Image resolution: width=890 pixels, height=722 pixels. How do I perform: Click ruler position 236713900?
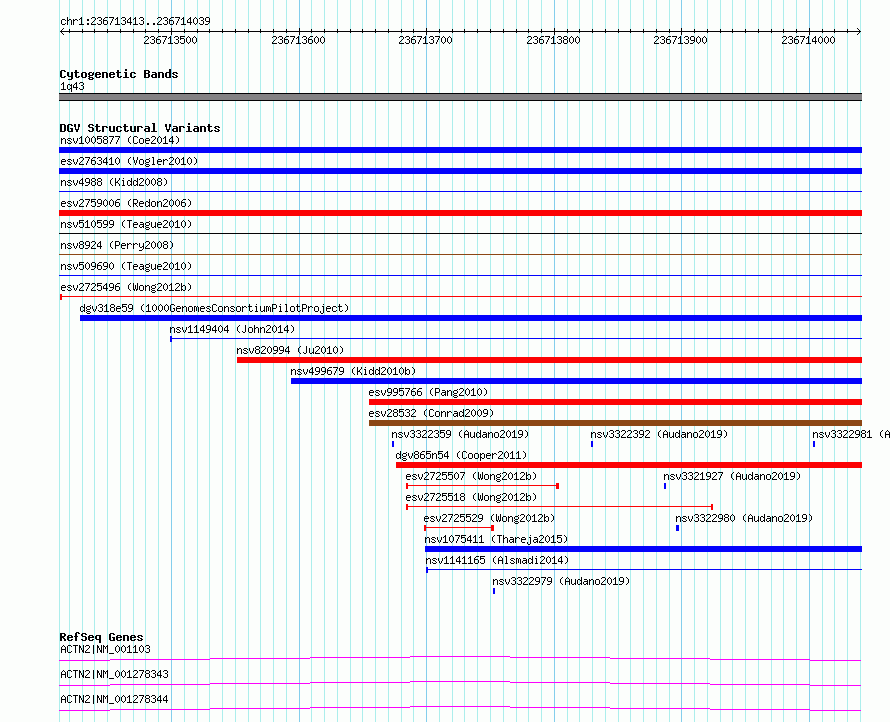pos(680,40)
